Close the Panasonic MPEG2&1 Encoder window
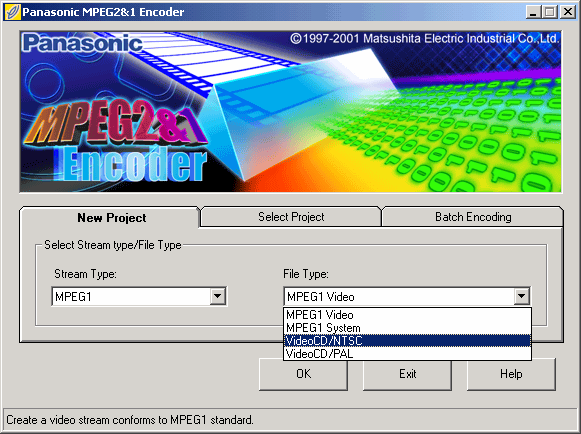581x434 pixels. (567, 12)
